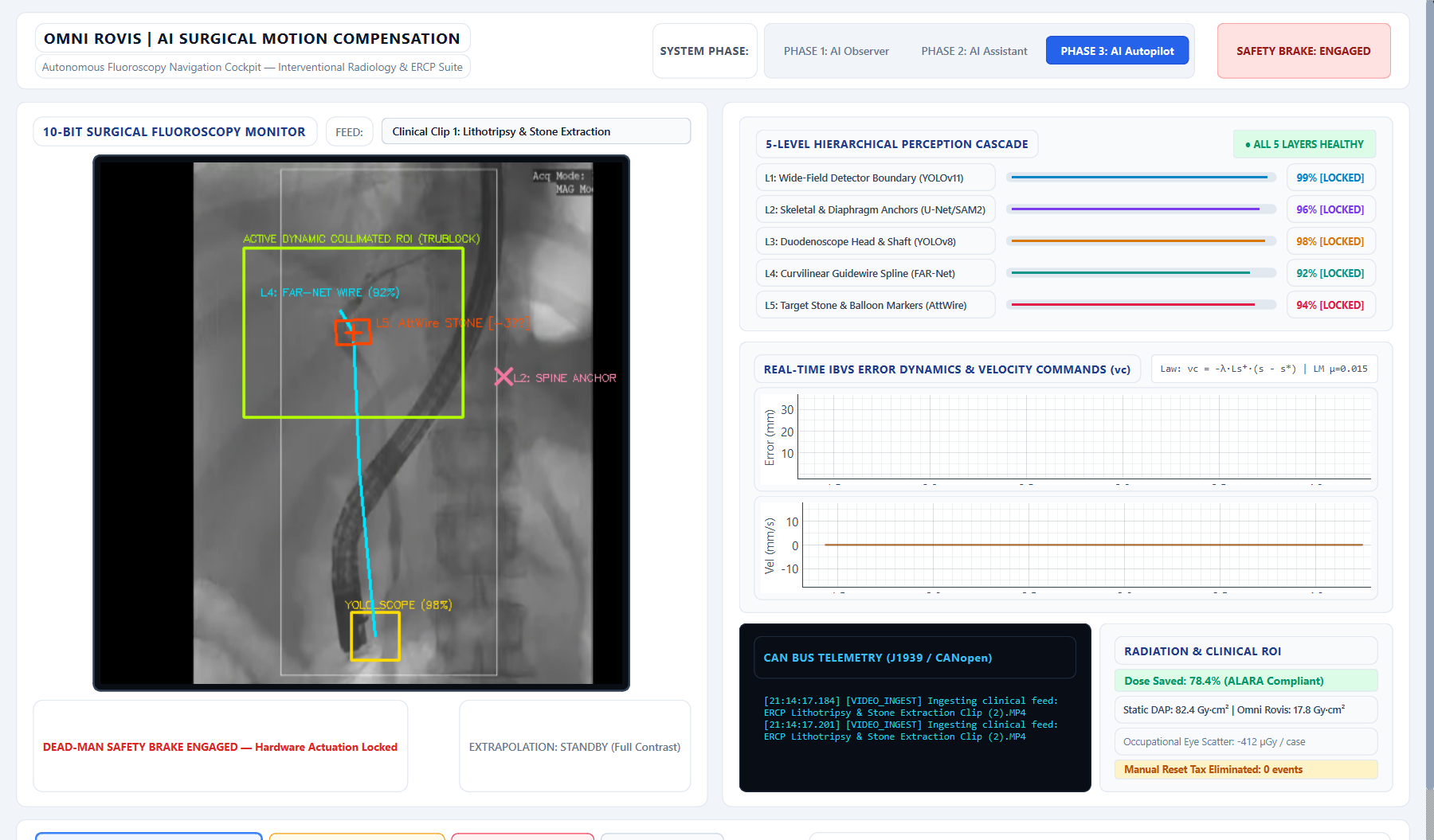
Task: Switch to Phase 1: AI Observer
Action: 836,51
